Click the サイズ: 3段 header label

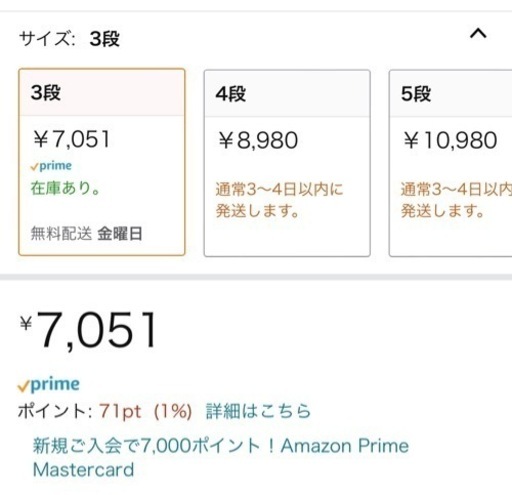point(69,39)
